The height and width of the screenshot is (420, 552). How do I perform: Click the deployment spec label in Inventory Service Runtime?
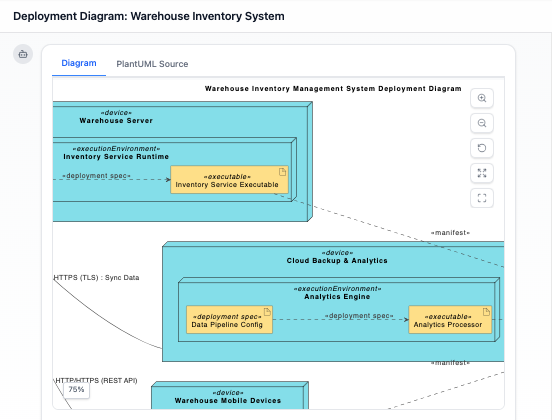[96, 176]
